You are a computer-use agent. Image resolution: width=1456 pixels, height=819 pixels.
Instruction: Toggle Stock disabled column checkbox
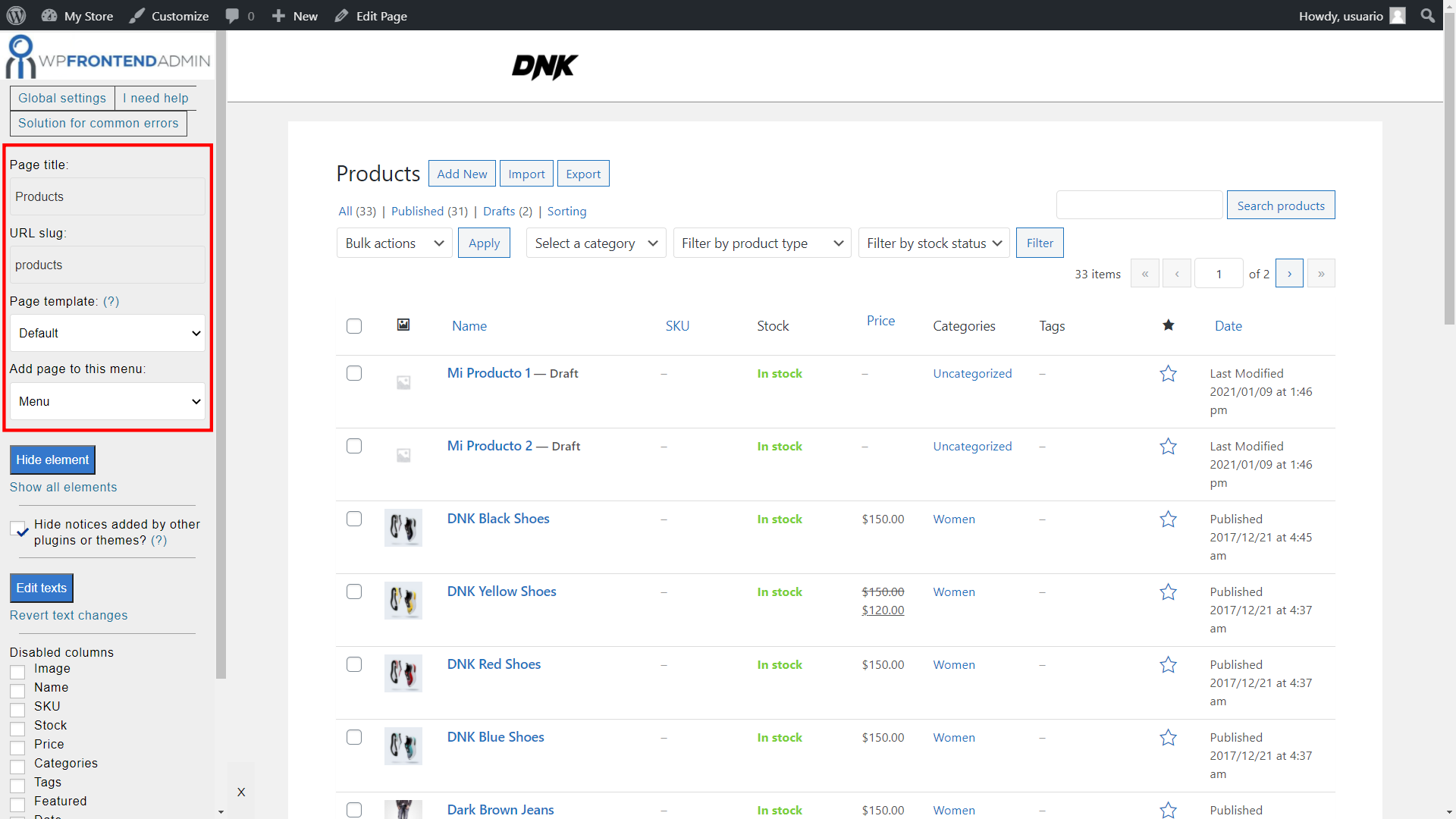click(17, 729)
